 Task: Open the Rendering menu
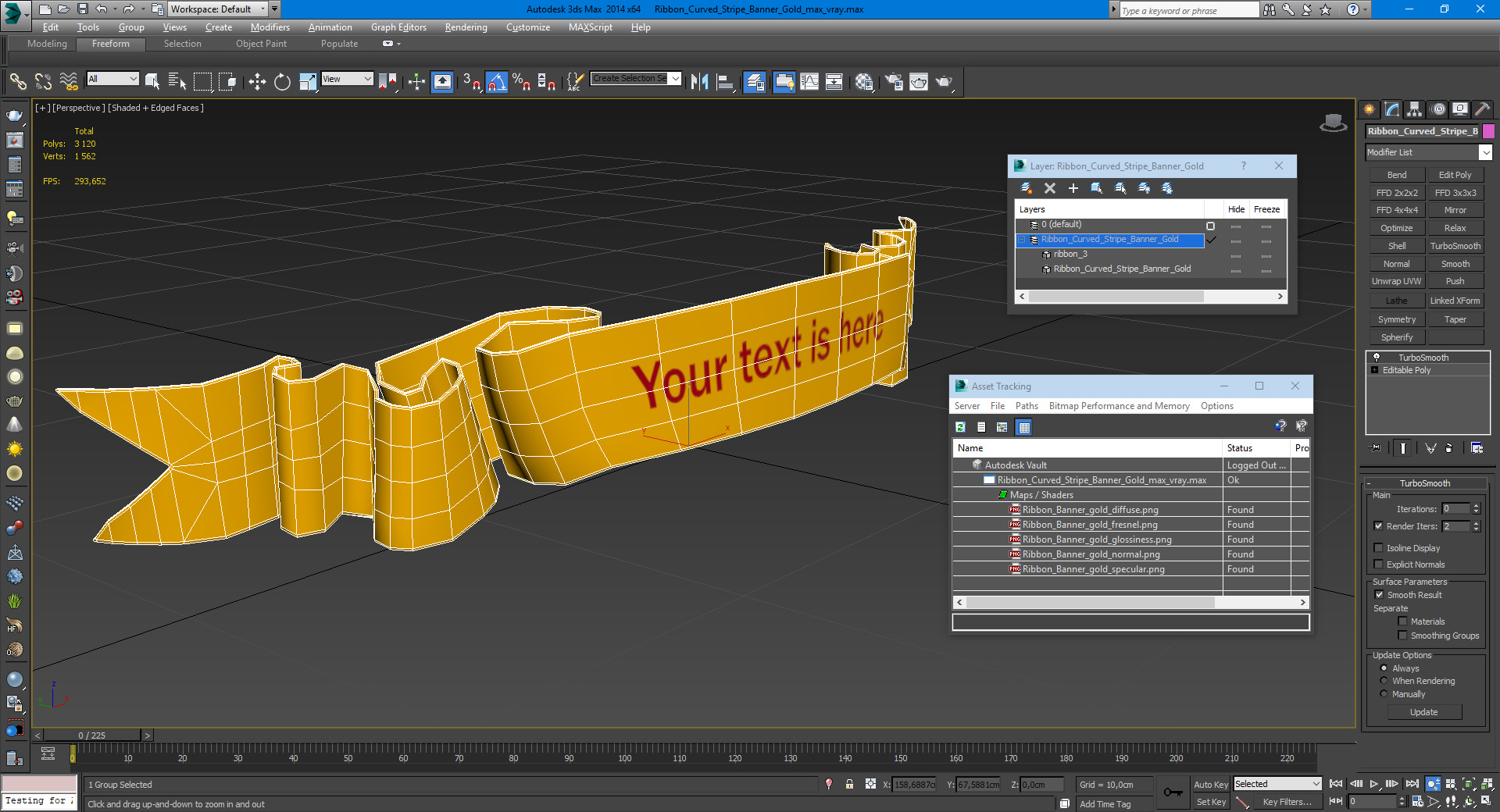coord(466,27)
